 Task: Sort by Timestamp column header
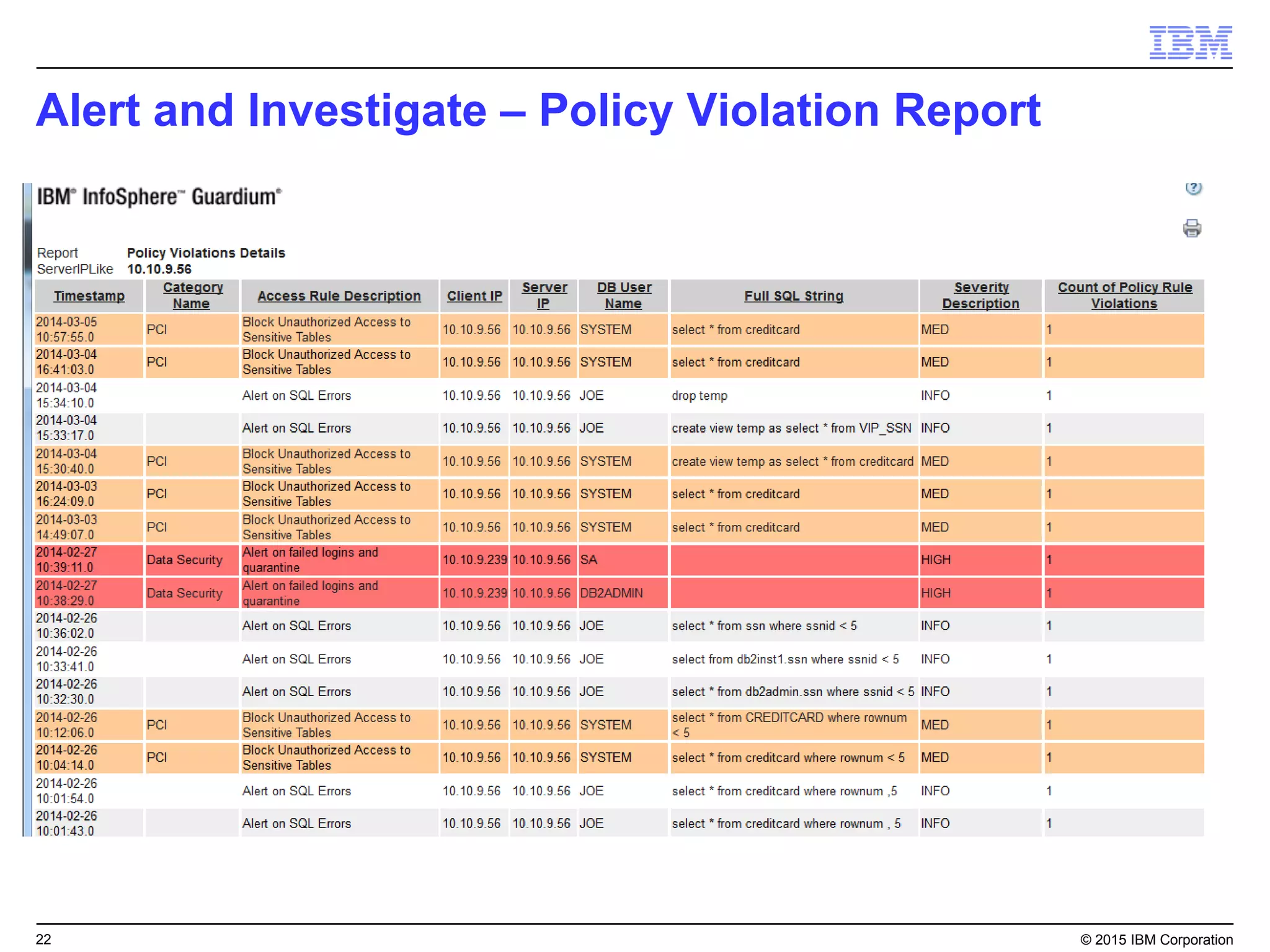pyautogui.click(x=89, y=296)
